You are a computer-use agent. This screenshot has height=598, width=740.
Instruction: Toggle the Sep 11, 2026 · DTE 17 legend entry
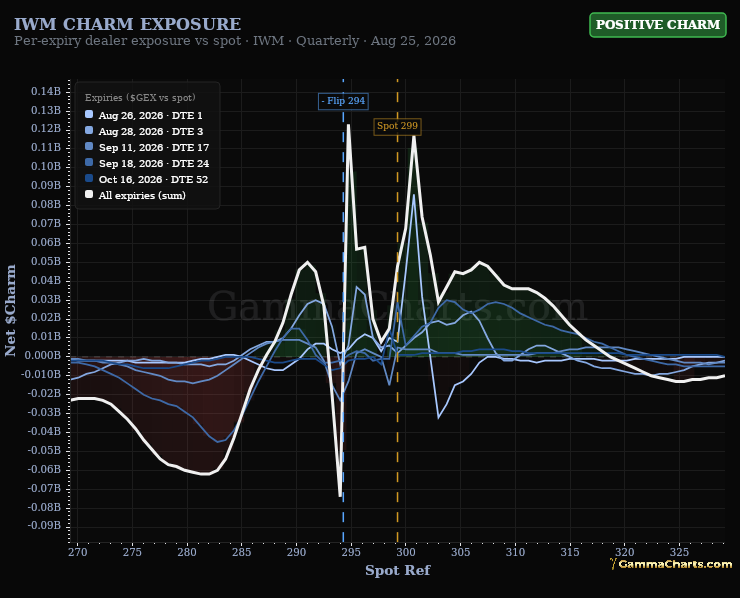[x=147, y=147]
